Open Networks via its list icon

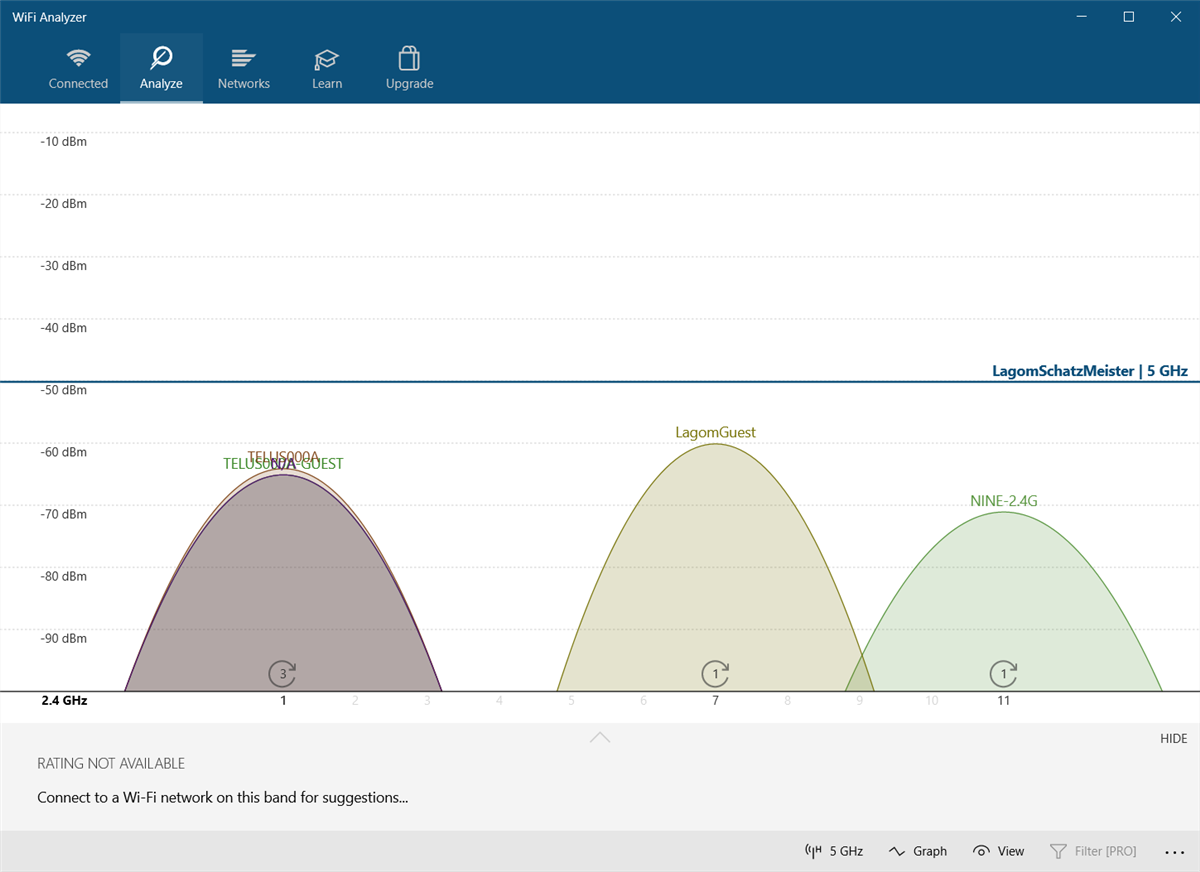244,58
